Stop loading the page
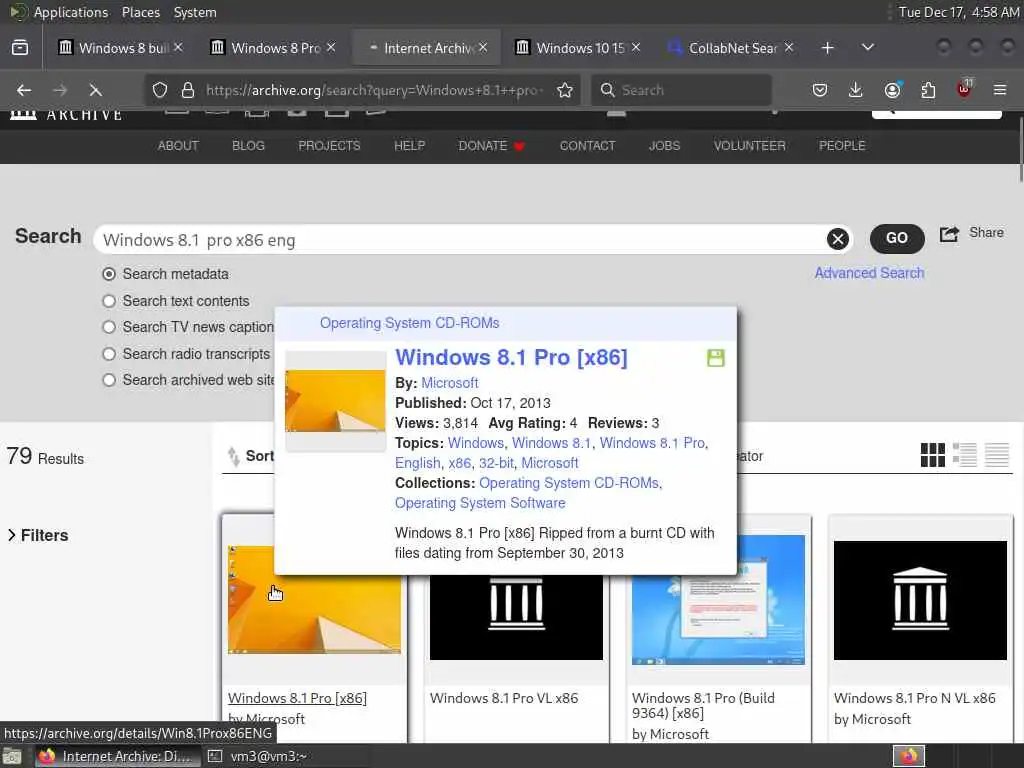The height and width of the screenshot is (768, 1024). [95, 90]
